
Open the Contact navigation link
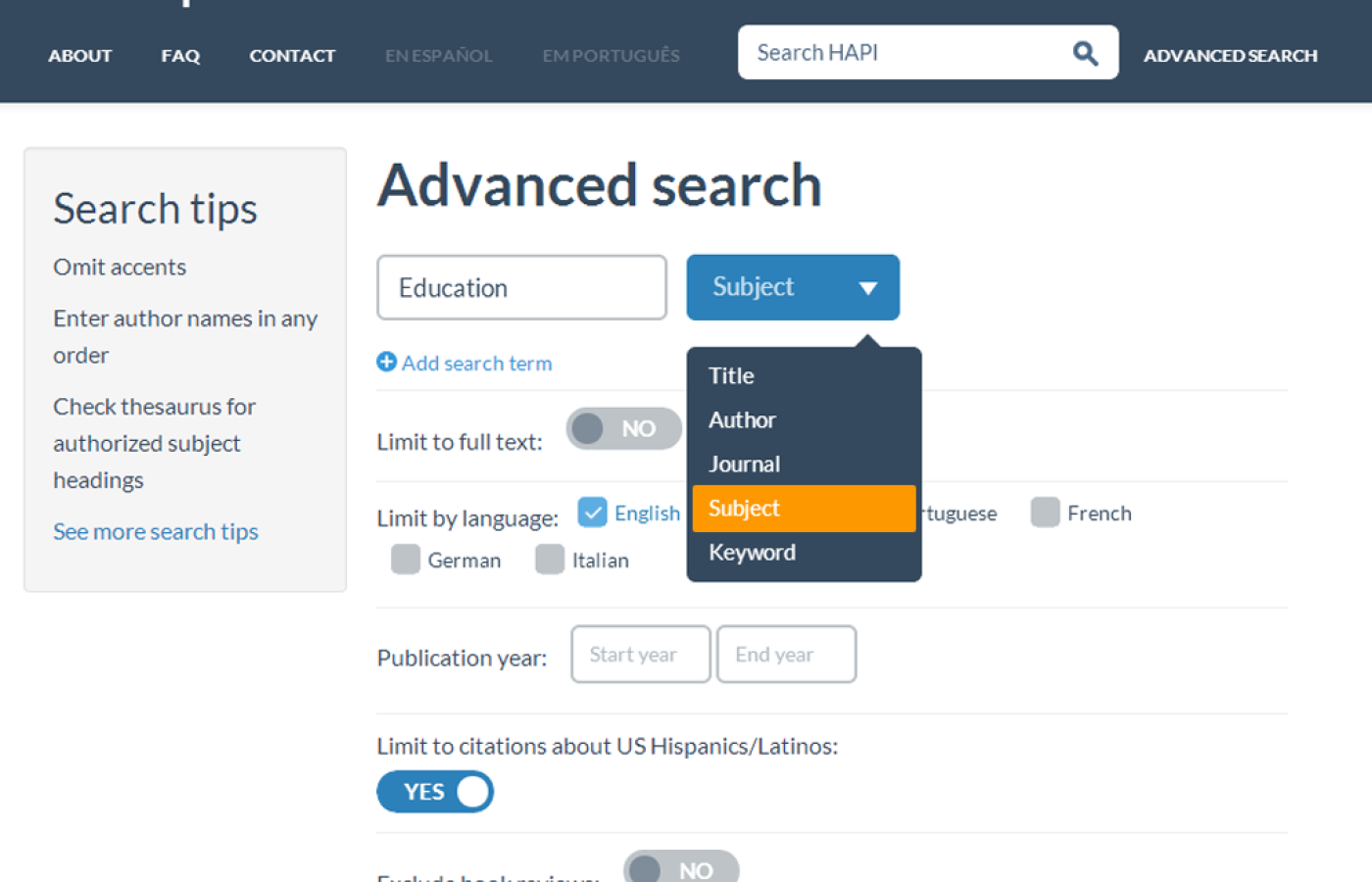click(x=292, y=56)
